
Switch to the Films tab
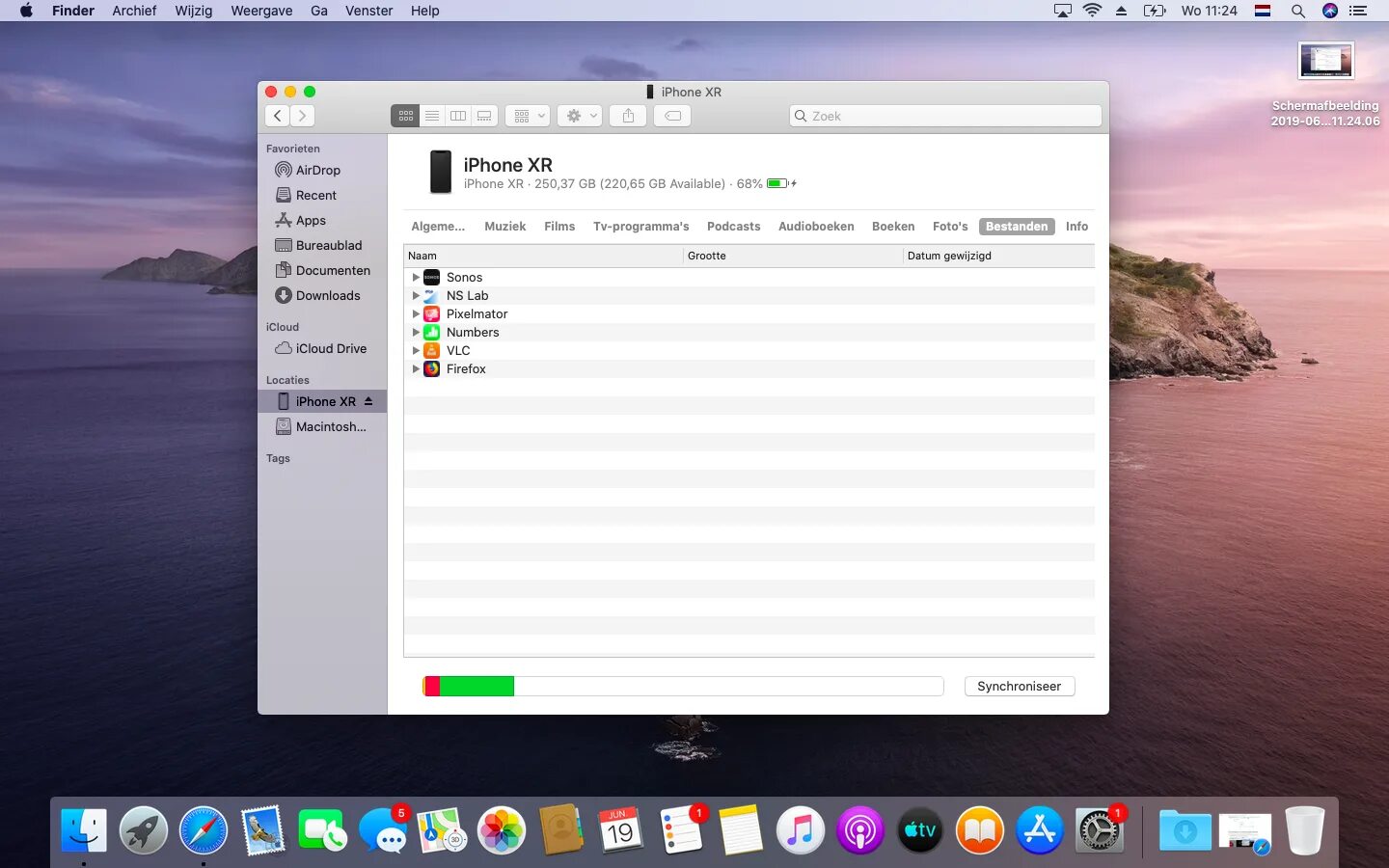point(559,227)
